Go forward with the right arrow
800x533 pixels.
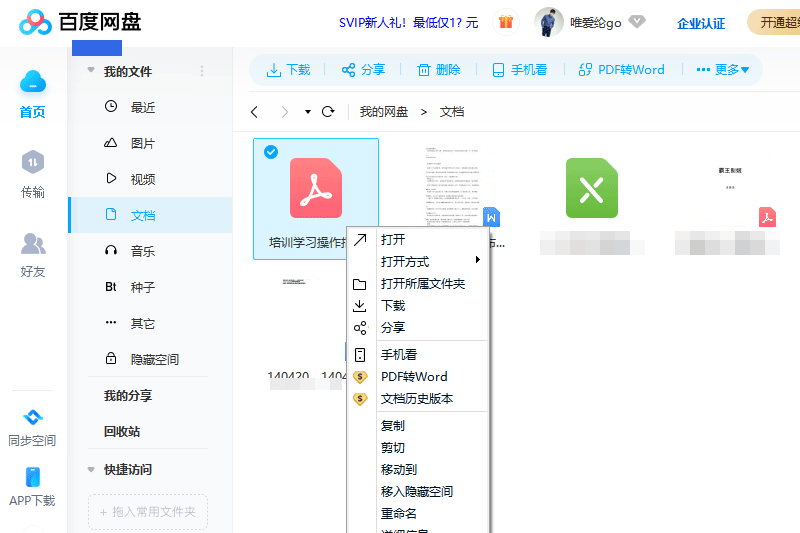285,112
